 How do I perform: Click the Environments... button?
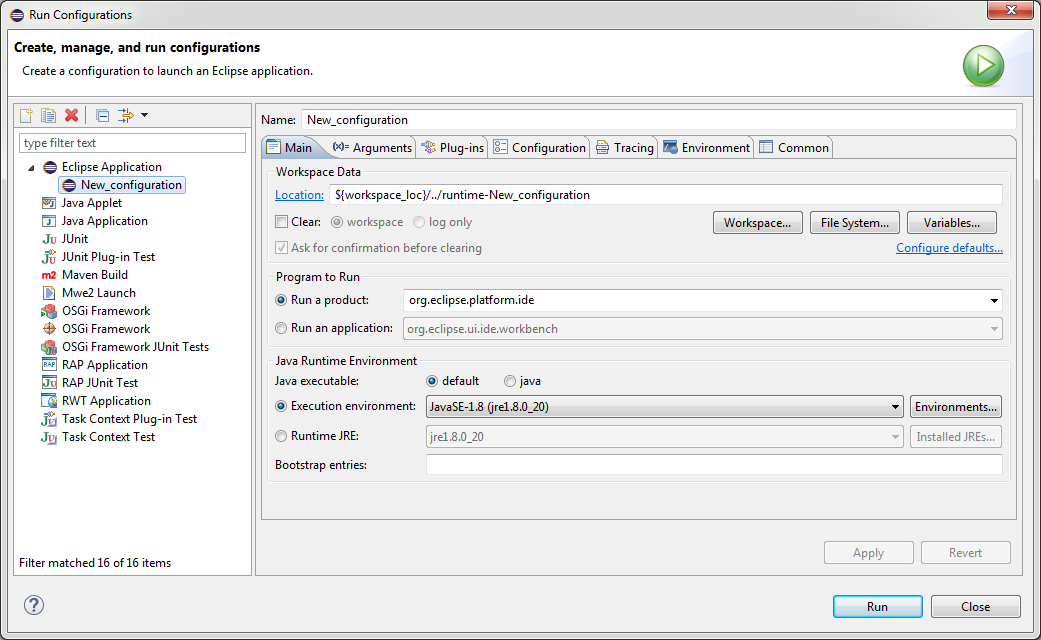point(956,406)
